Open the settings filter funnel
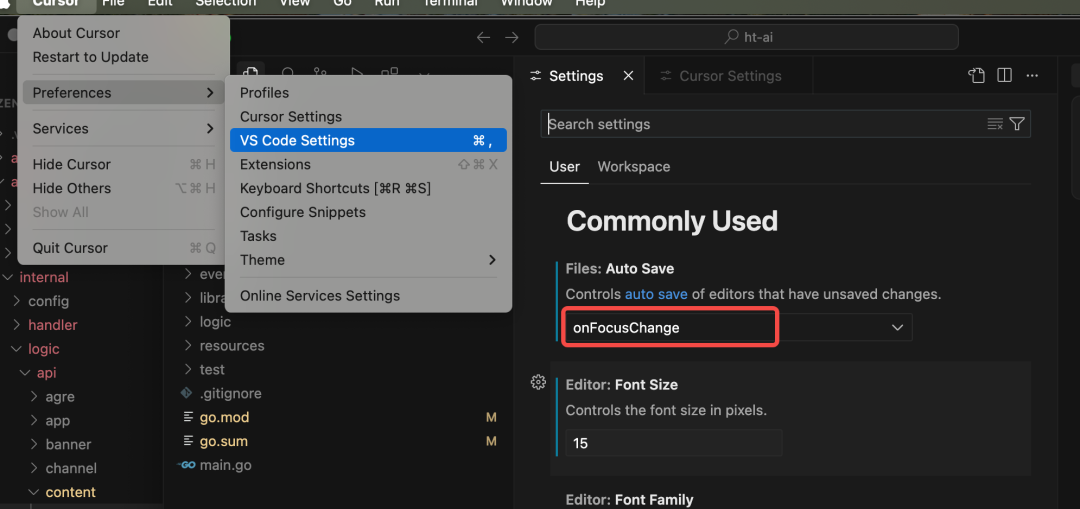Image resolution: width=1080 pixels, height=509 pixels. tap(1017, 124)
